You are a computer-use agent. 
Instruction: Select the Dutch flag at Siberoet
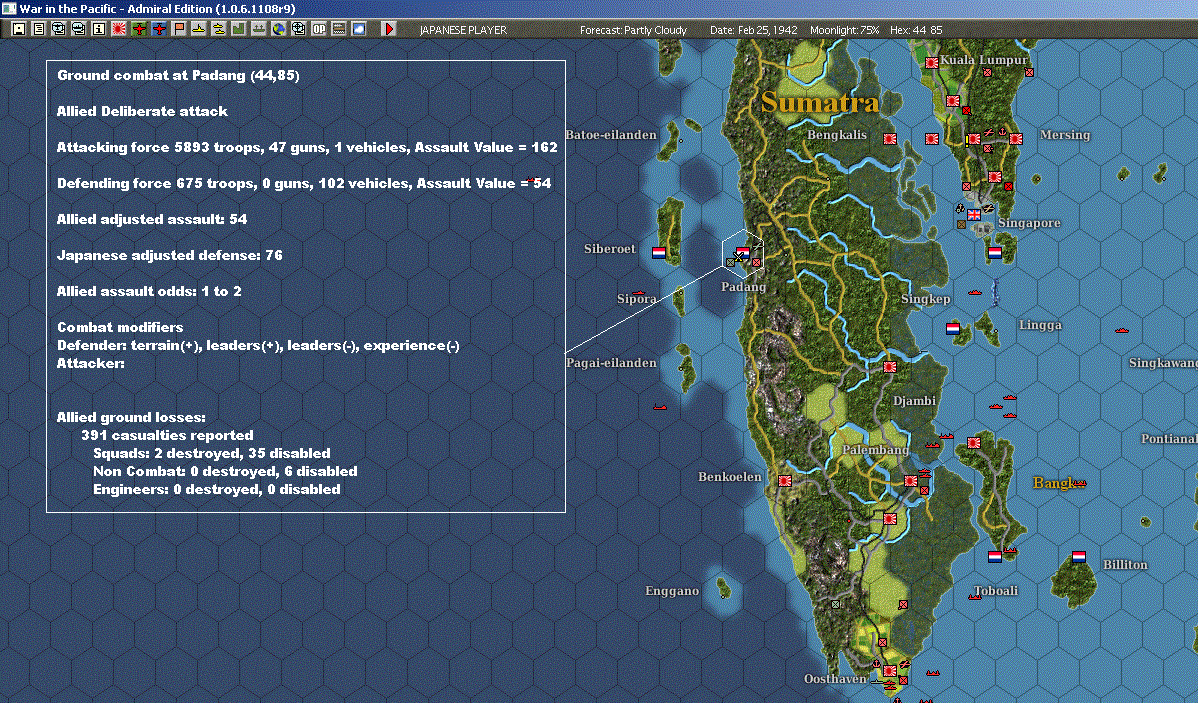pyautogui.click(x=659, y=252)
